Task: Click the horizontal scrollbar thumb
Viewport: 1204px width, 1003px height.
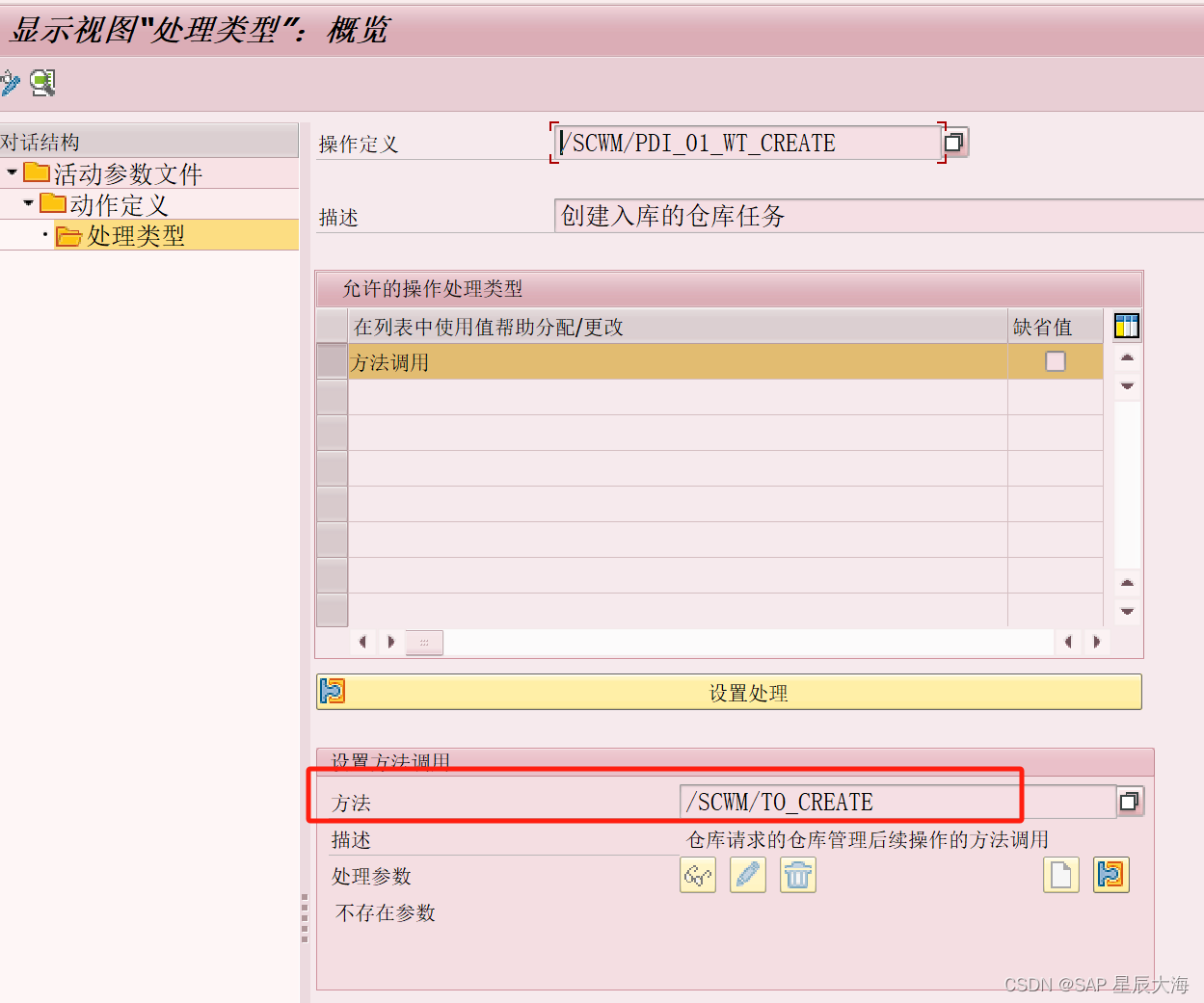Action: pos(424,642)
